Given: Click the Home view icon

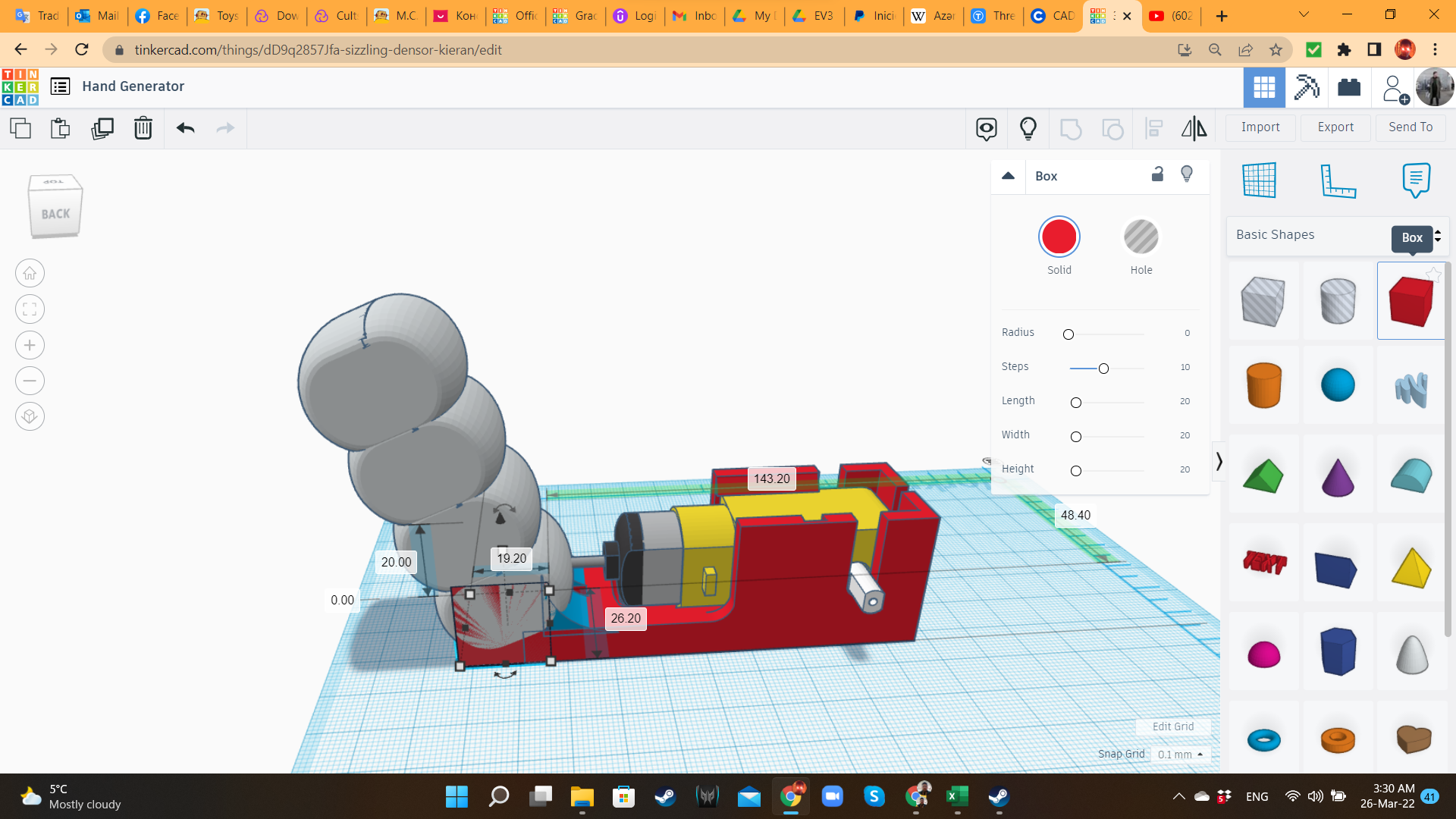Looking at the screenshot, I should (x=30, y=273).
